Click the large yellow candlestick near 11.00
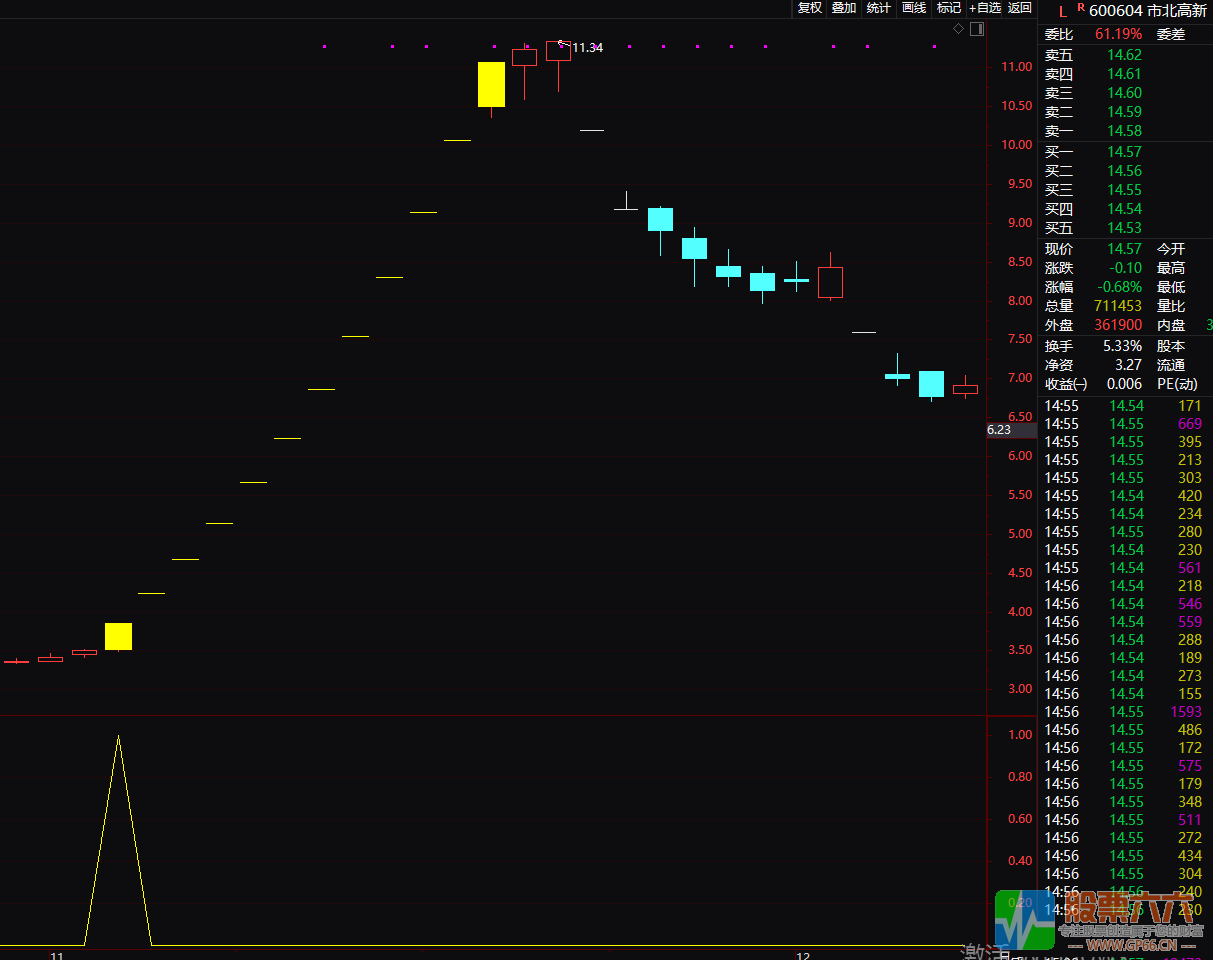The height and width of the screenshot is (960, 1213). (491, 84)
